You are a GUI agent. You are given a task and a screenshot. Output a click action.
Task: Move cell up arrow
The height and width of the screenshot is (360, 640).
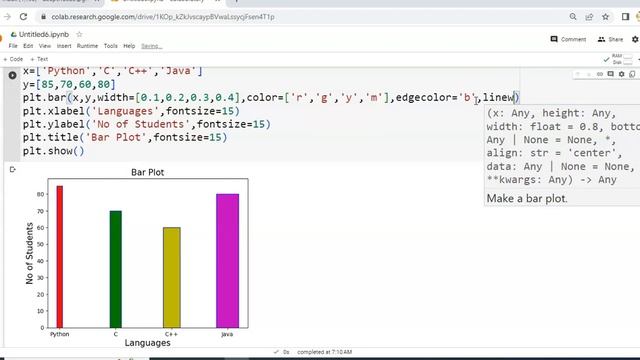(x=577, y=74)
